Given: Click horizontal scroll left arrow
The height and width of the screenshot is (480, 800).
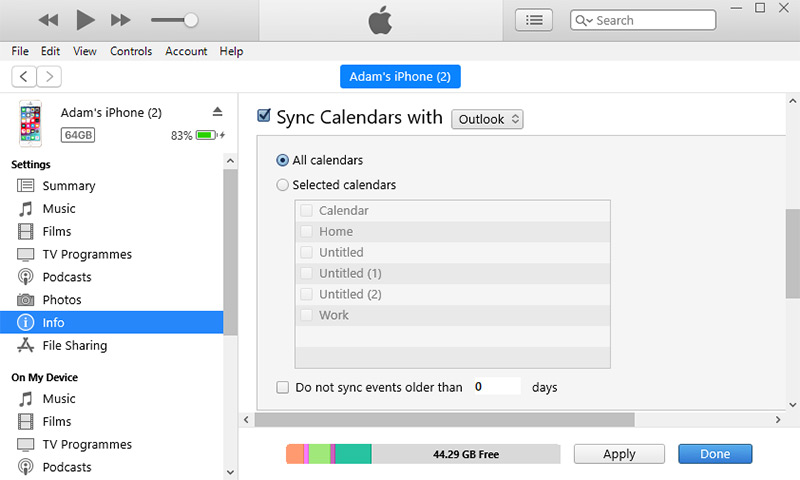Looking at the screenshot, I should pos(246,420).
